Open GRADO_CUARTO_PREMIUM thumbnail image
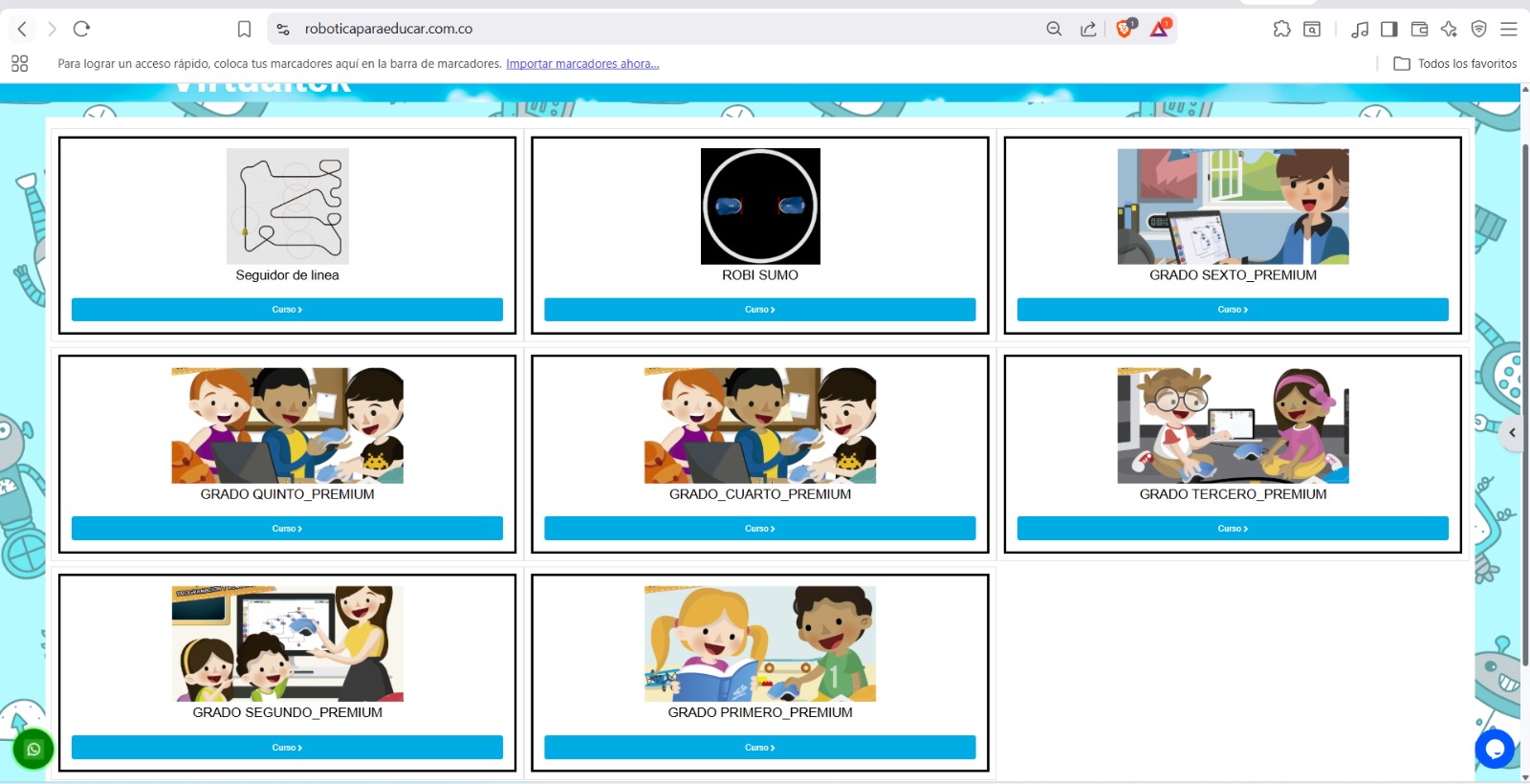Viewport: 1530px width, 784px height. 760,425
